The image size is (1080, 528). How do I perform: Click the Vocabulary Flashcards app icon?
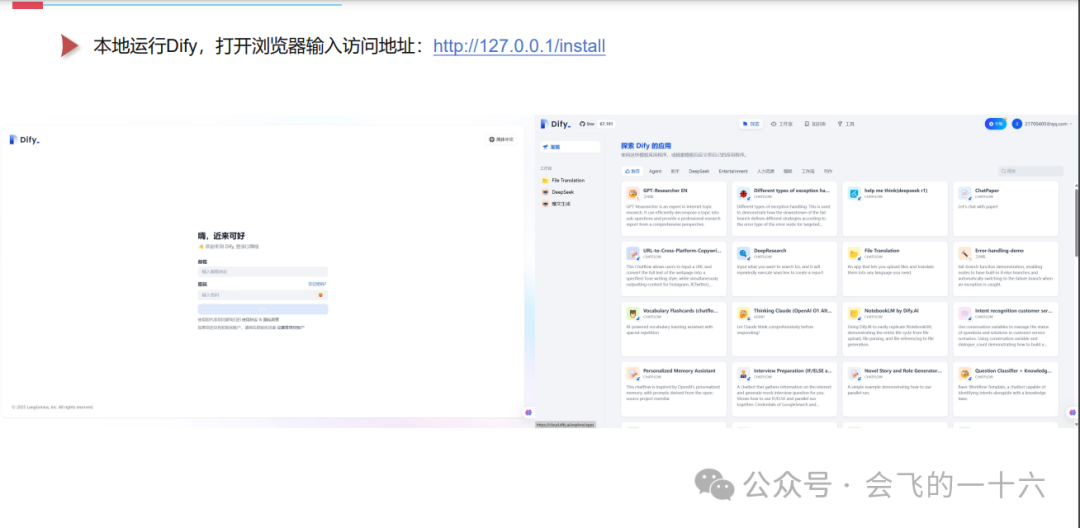pyautogui.click(x=632, y=313)
